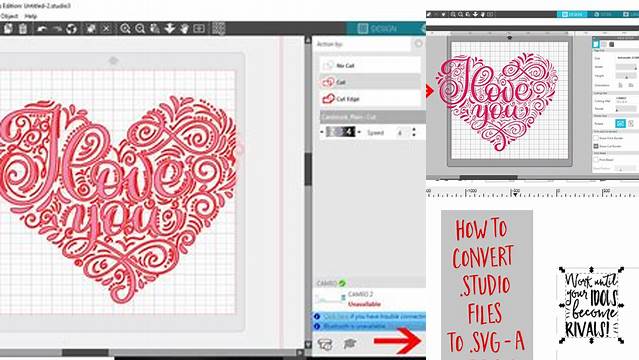Click the Zoom In magnifier

click(x=125, y=29)
